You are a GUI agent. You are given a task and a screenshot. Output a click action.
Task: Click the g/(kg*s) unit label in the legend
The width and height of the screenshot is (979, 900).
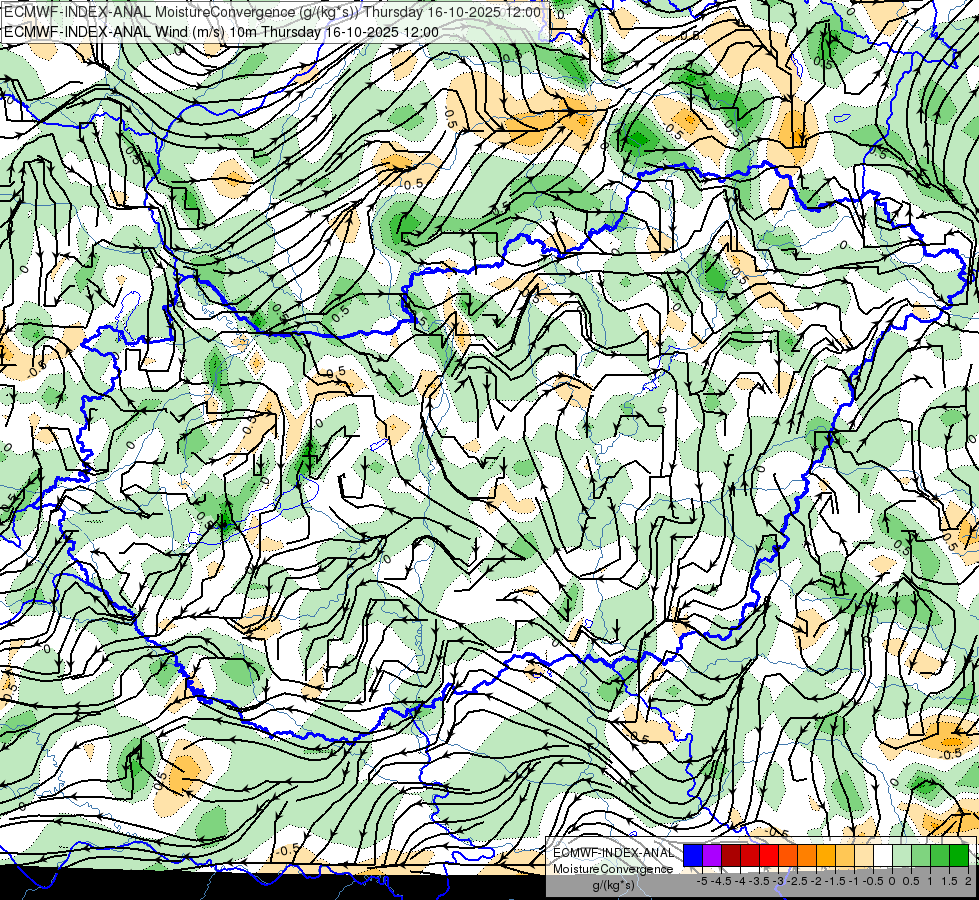pyautogui.click(x=613, y=886)
